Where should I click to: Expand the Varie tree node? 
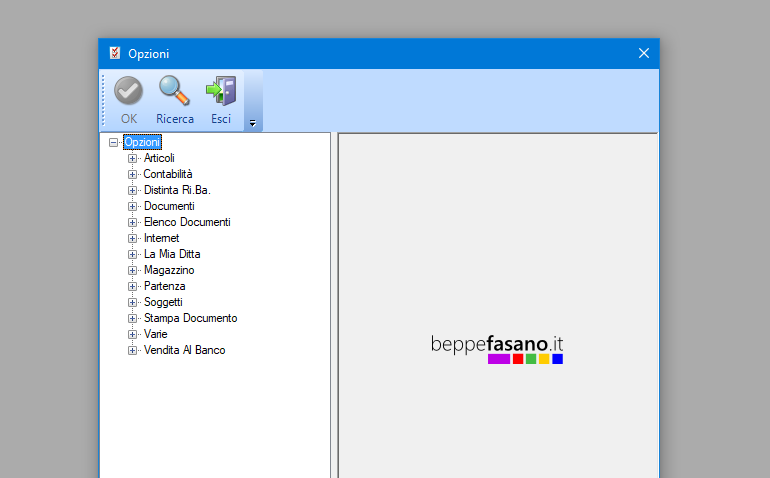[x=132, y=334]
